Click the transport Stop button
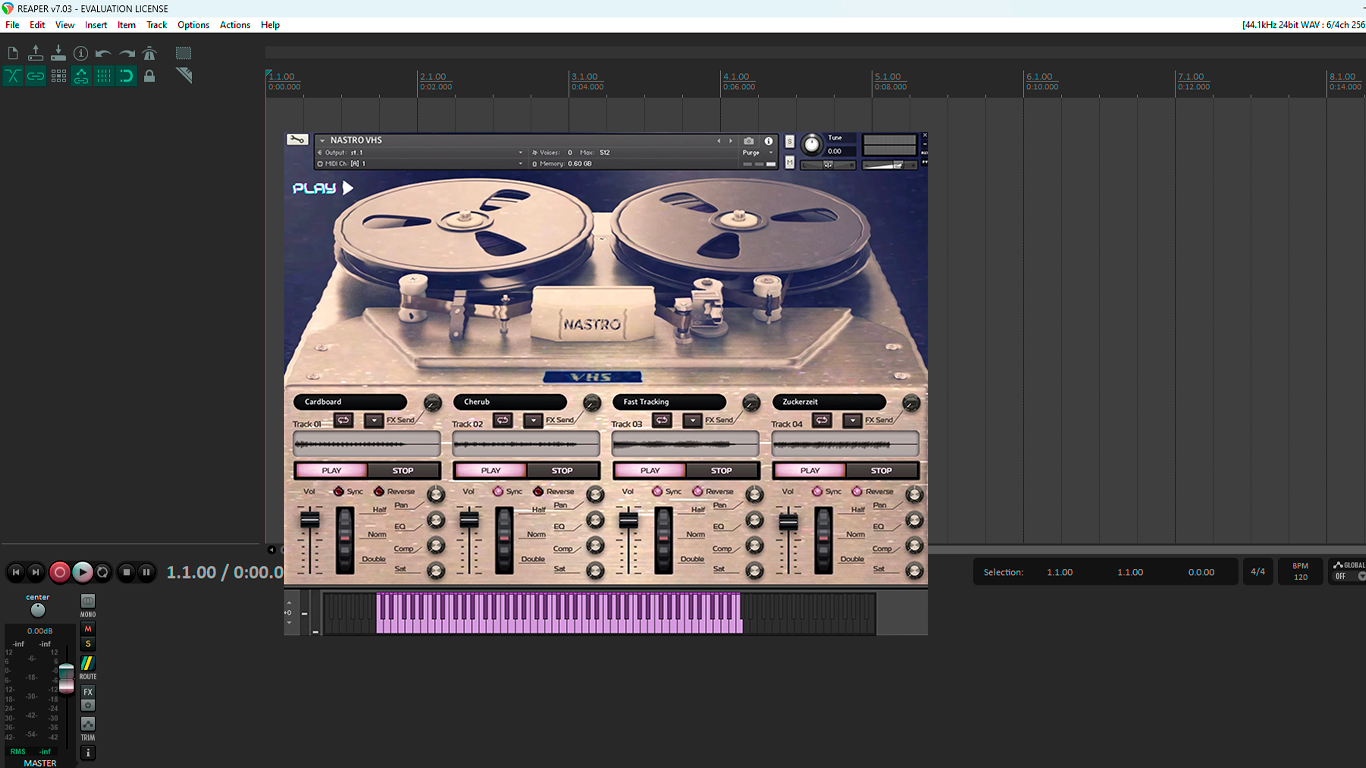The image size is (1366, 768). coord(126,572)
